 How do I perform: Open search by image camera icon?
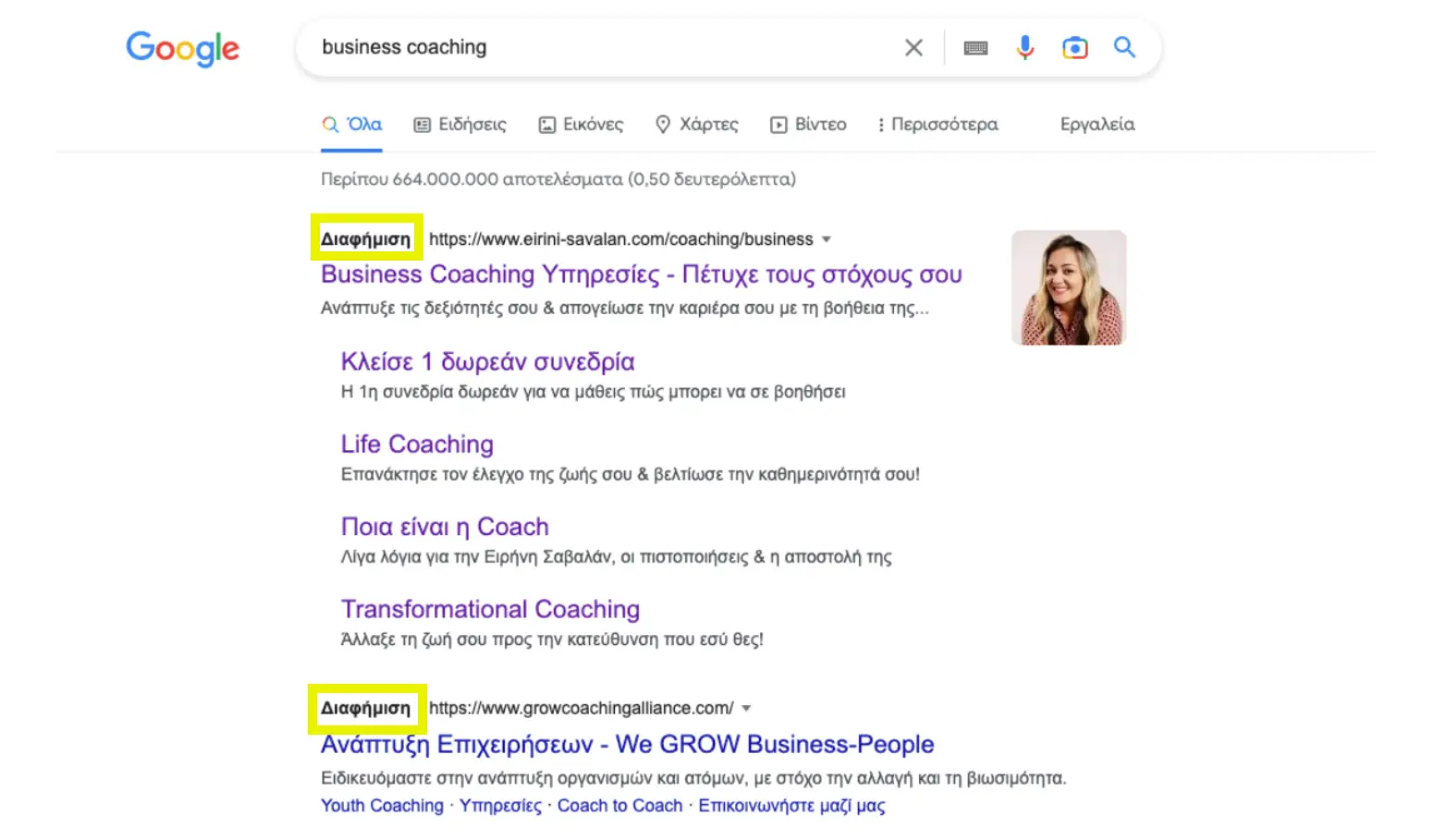(x=1074, y=48)
